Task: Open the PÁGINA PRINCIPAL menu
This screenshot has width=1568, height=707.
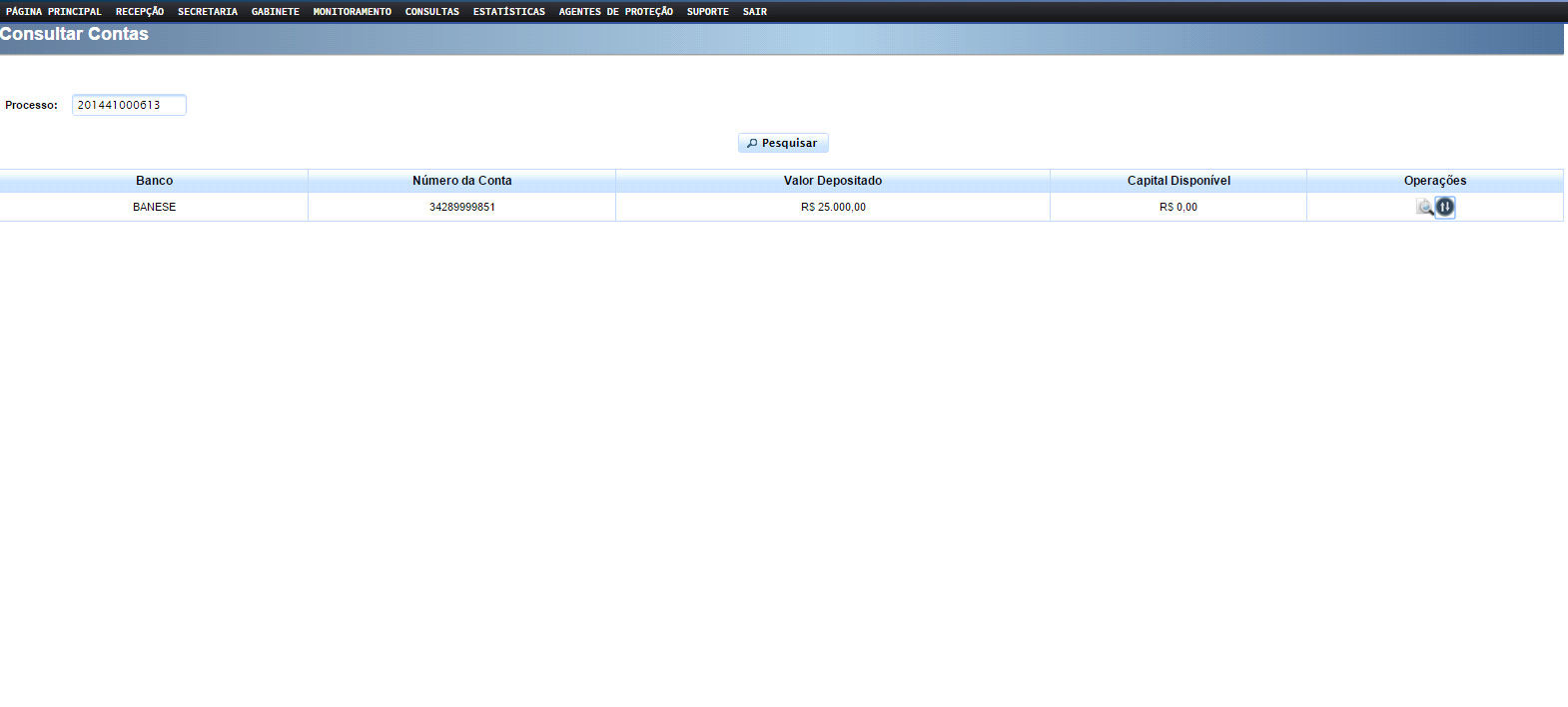Action: pos(54,12)
